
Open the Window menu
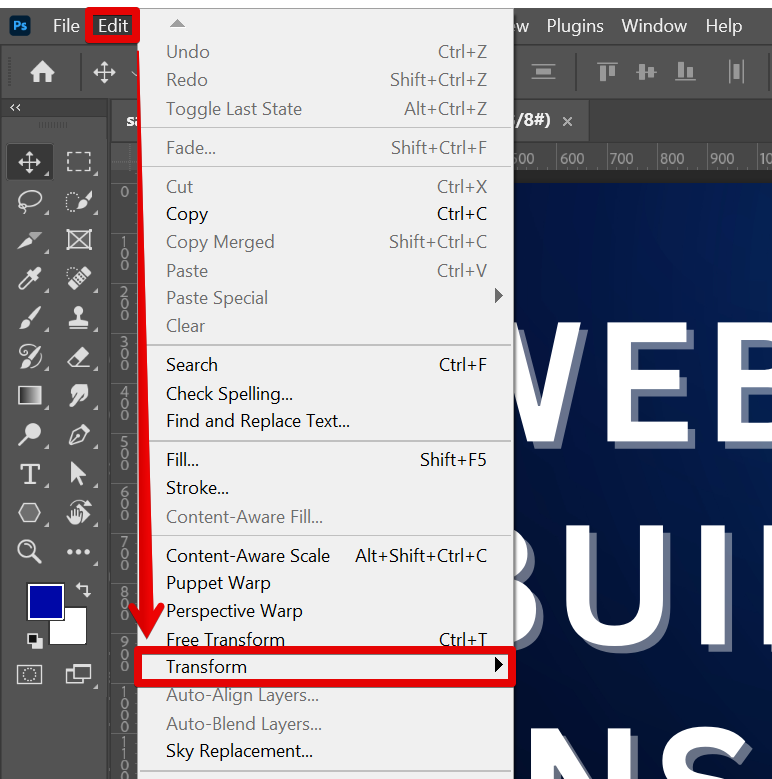(654, 26)
